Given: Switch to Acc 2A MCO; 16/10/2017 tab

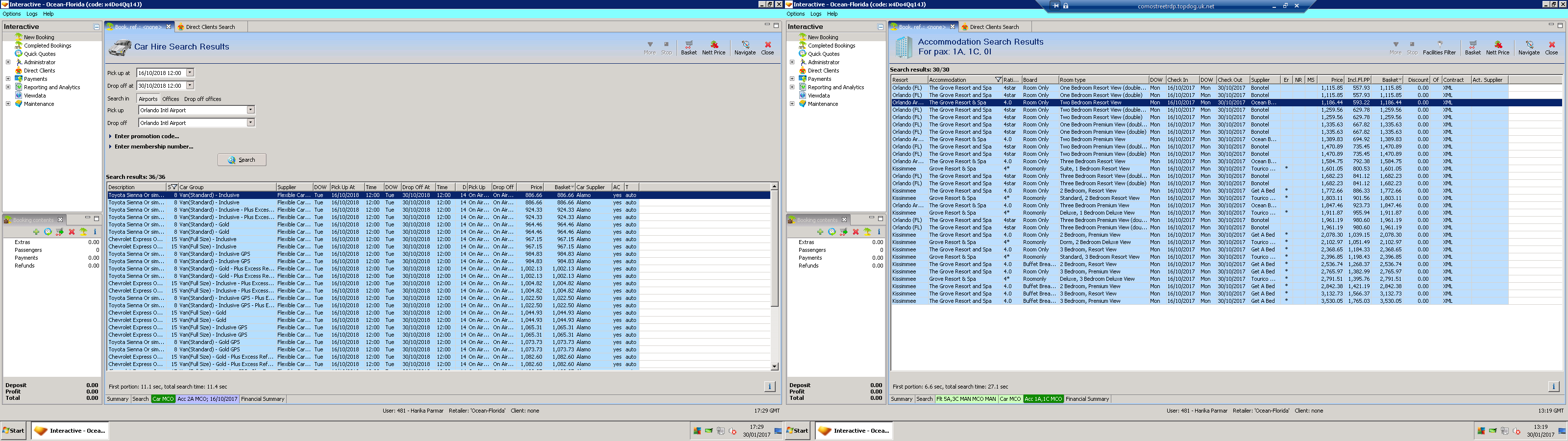Looking at the screenshot, I should coord(207,399).
